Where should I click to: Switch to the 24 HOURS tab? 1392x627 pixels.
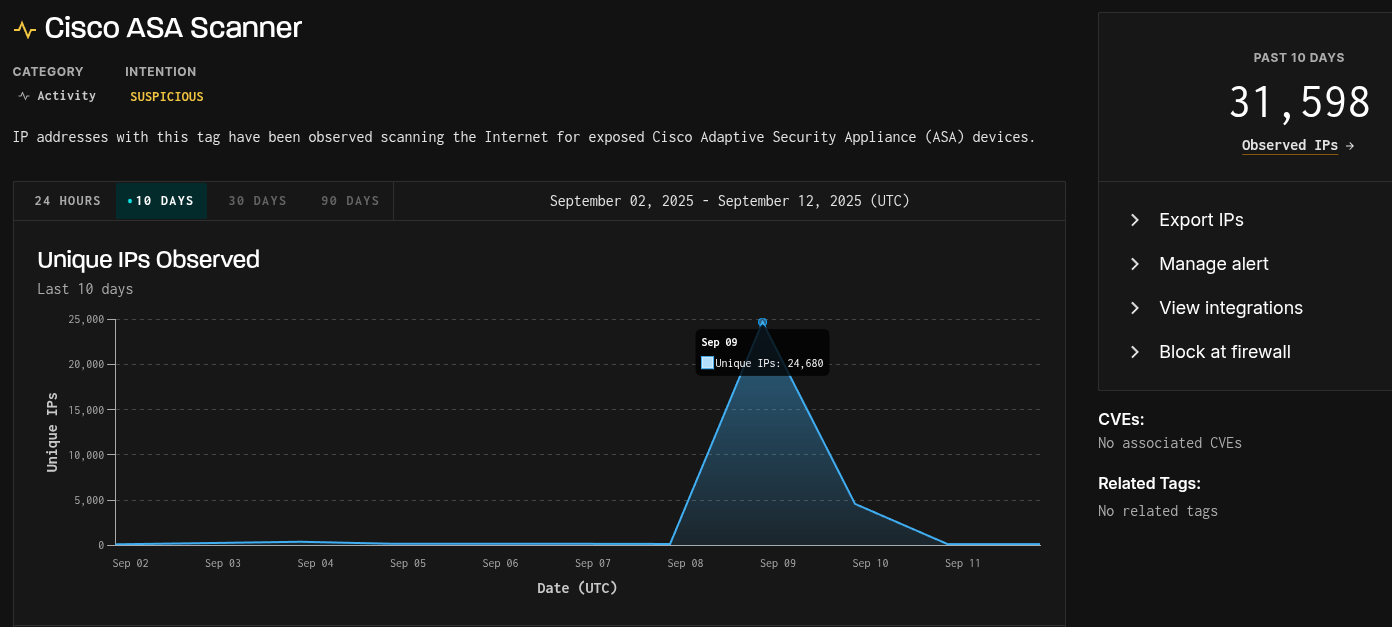[66, 200]
